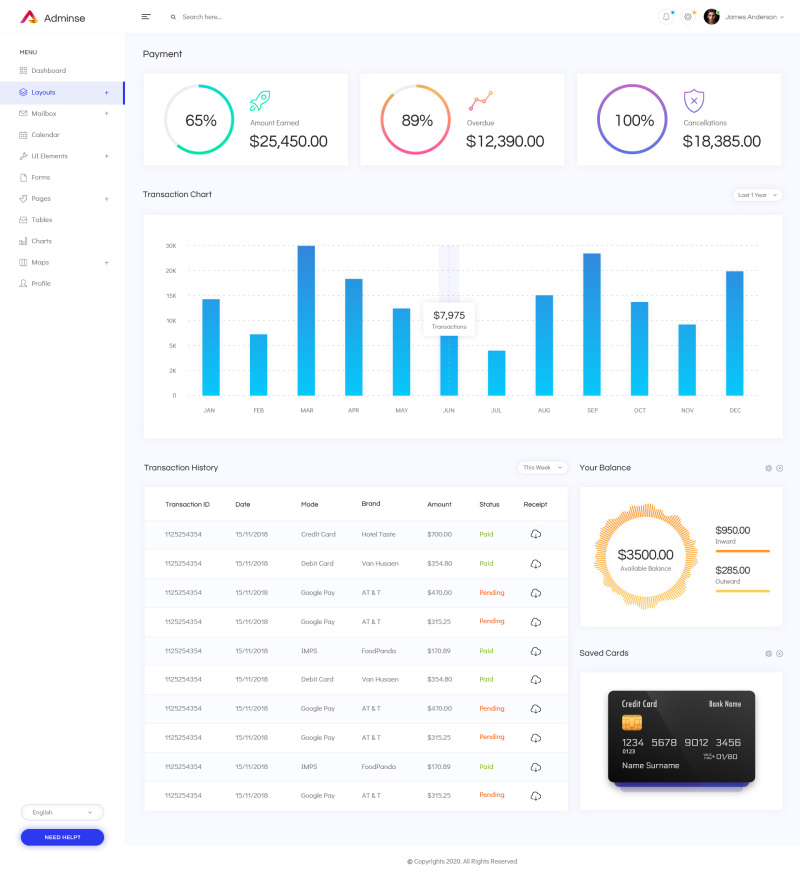This screenshot has height=879, width=800.
Task: Click the NEED HELP button
Action: 62,837
